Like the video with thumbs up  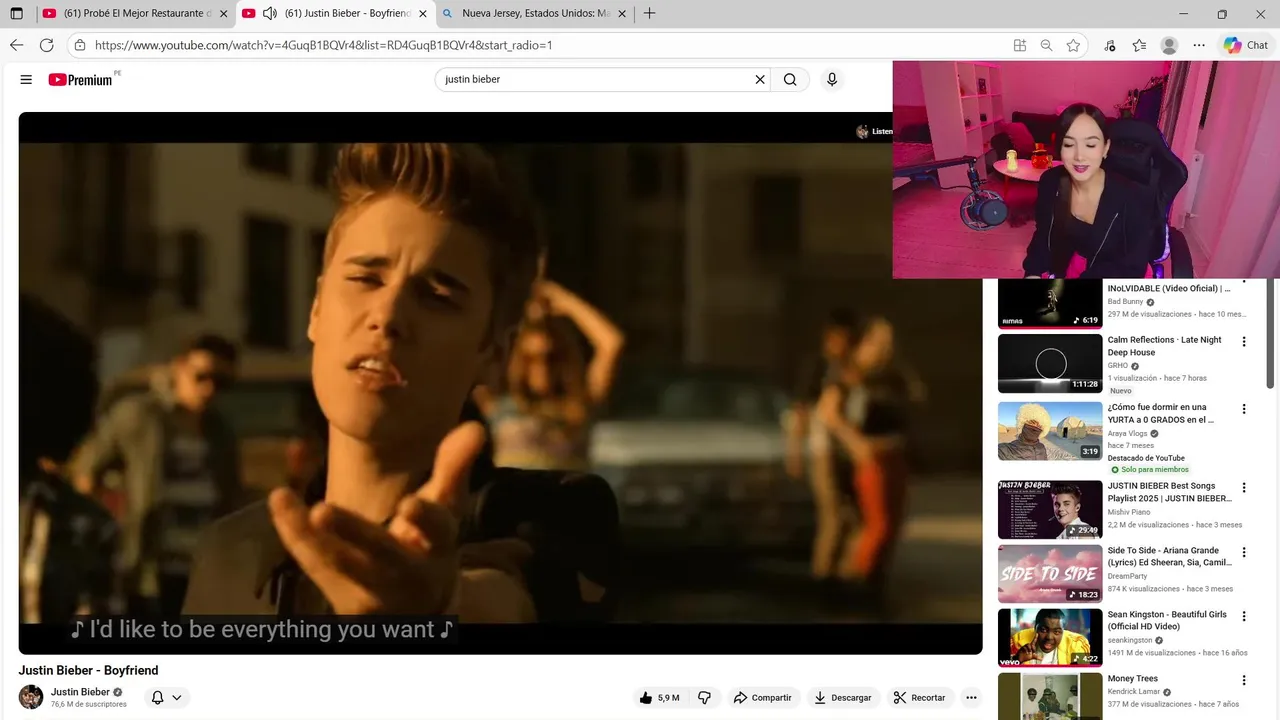[659, 698]
